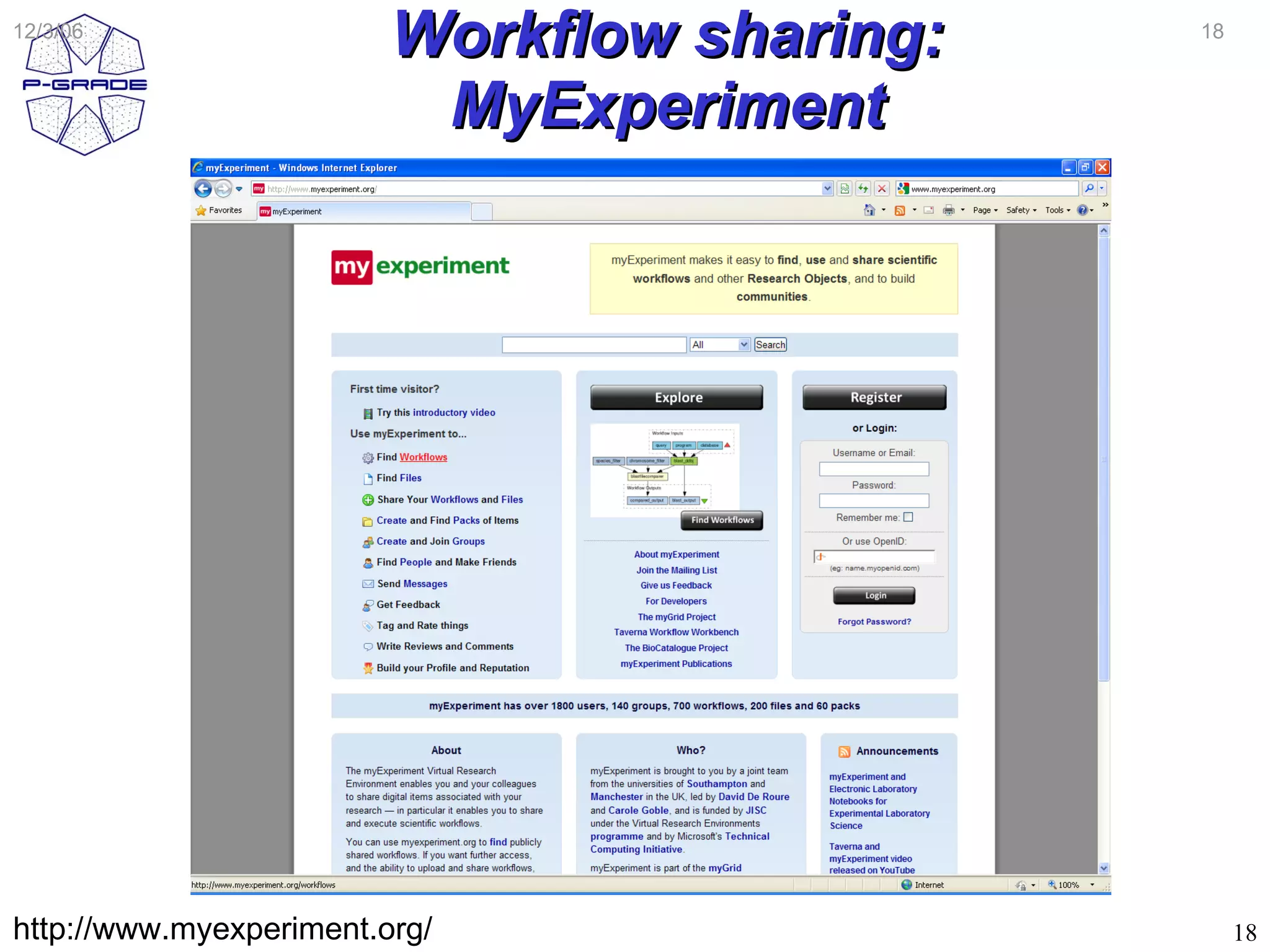The height and width of the screenshot is (952, 1270).
Task: Click the vertical scrollbar thumb
Action: 1104,459
